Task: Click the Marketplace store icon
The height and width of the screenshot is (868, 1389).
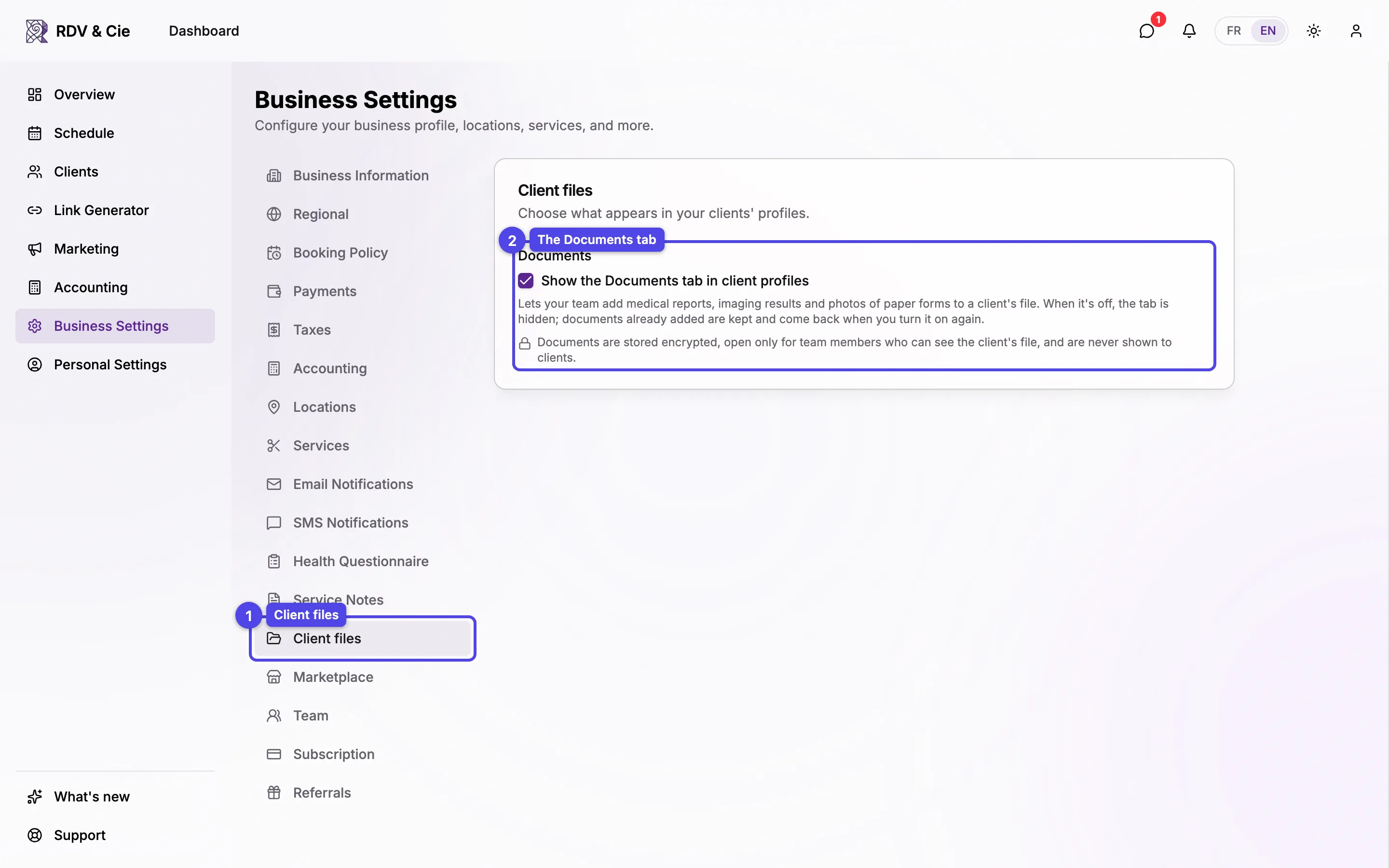Action: pyautogui.click(x=274, y=677)
